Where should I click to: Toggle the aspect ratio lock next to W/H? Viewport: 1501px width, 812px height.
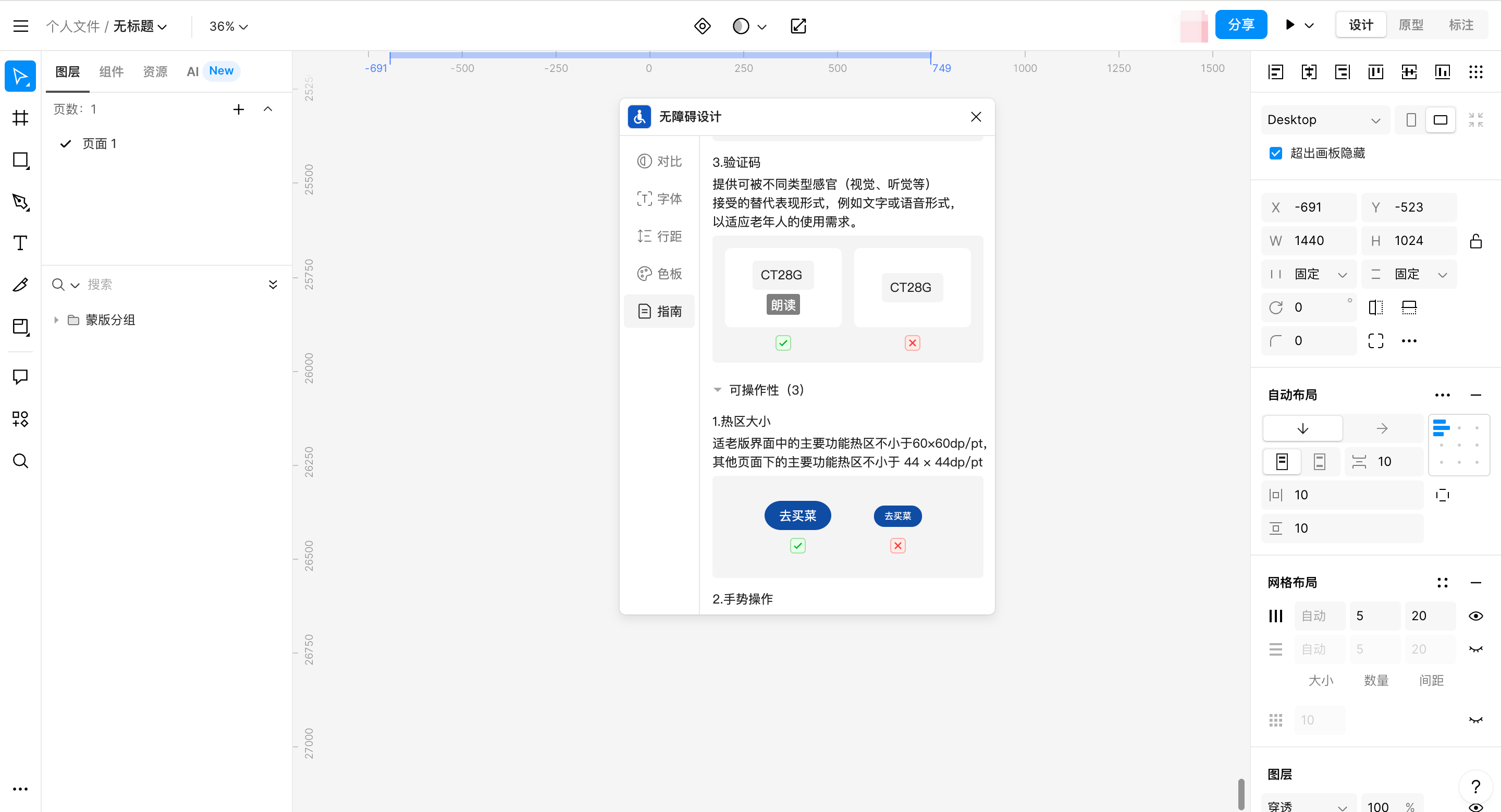tap(1477, 241)
